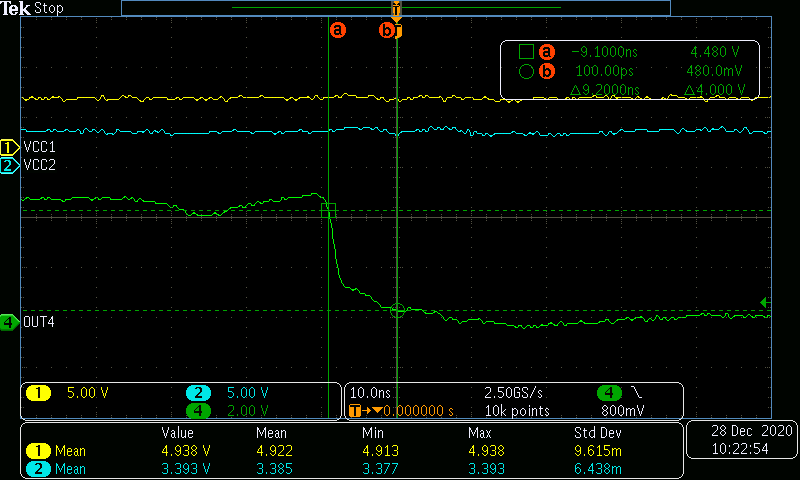Select cursor a label at top of graticule
800x480 pixels.
coord(338,30)
